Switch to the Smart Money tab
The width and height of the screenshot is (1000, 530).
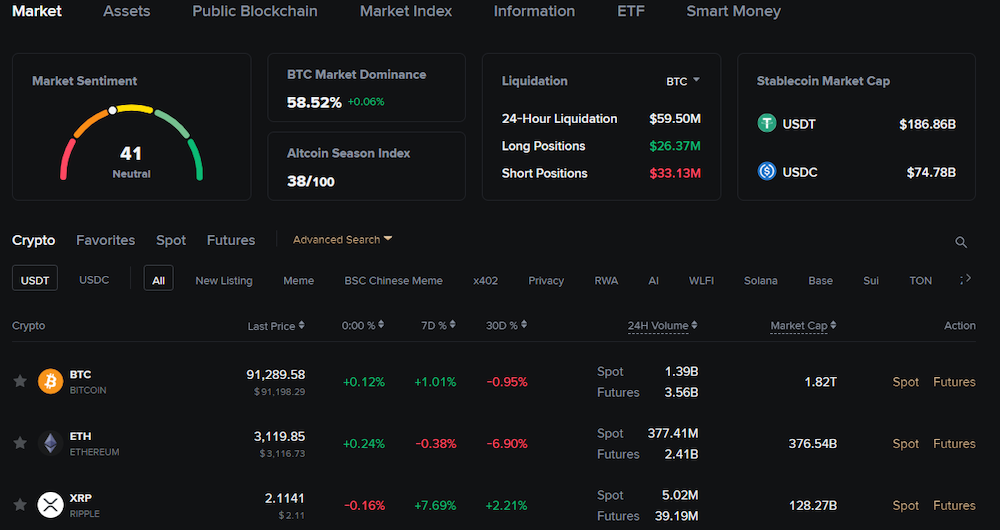click(x=733, y=12)
